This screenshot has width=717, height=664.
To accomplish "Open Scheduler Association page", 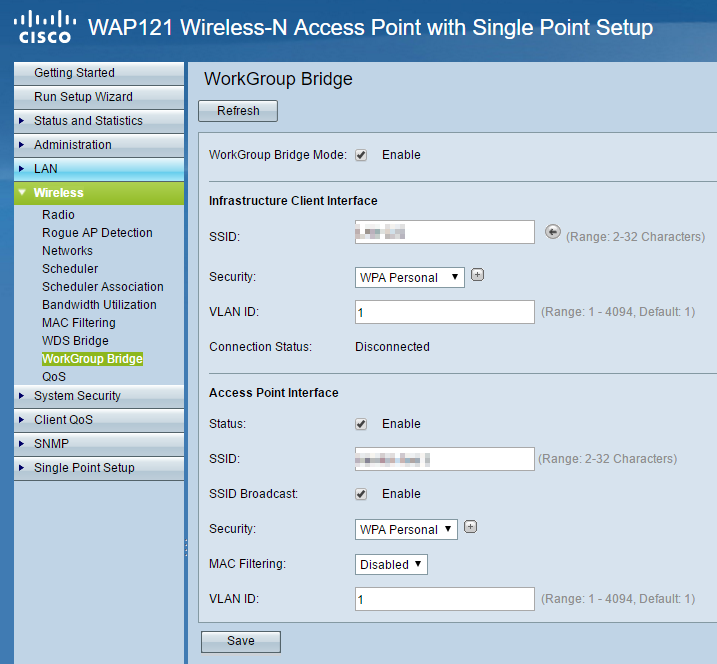I will pyautogui.click(x=103, y=287).
